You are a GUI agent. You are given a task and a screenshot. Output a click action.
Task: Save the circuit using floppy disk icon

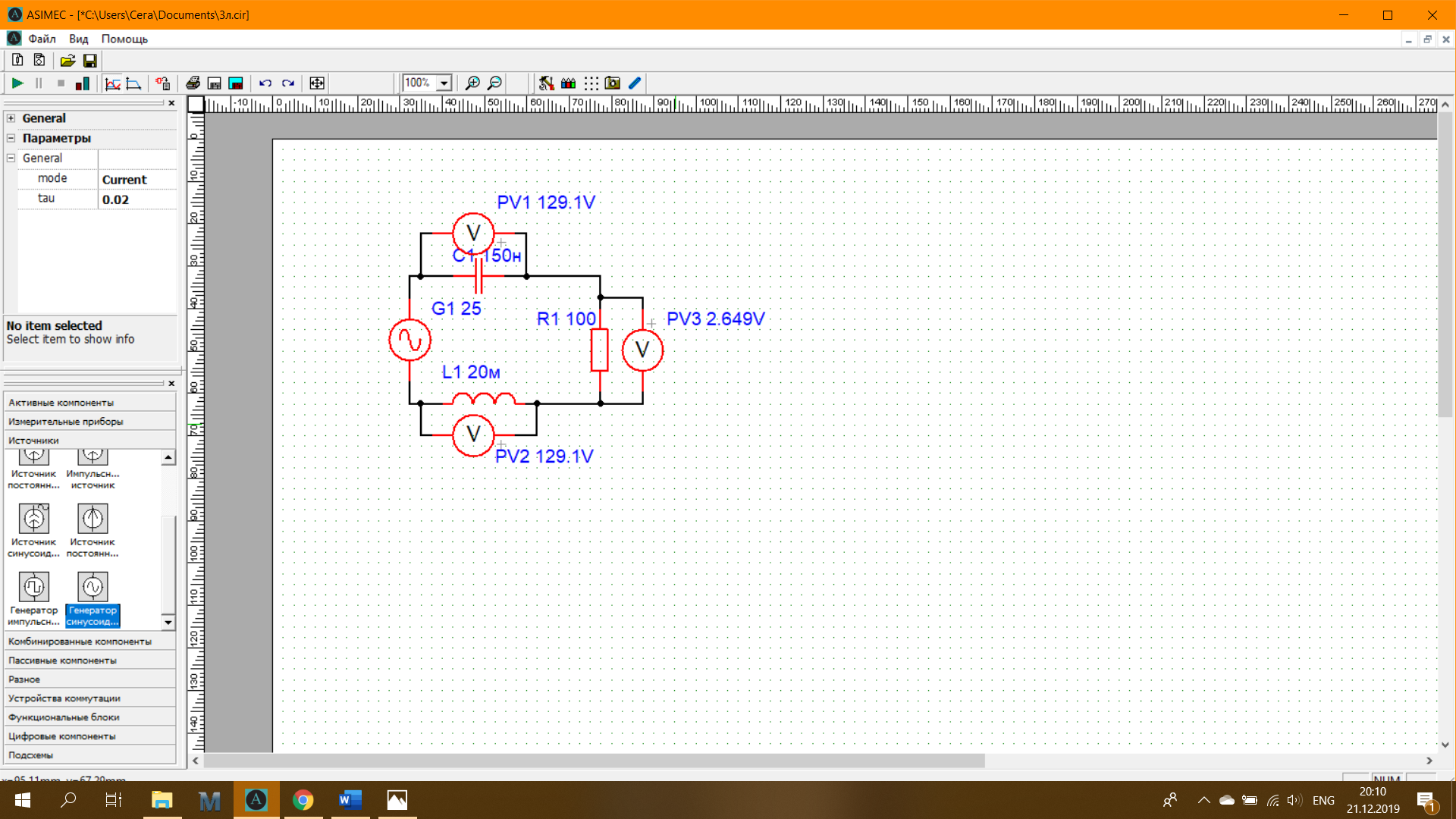click(89, 61)
